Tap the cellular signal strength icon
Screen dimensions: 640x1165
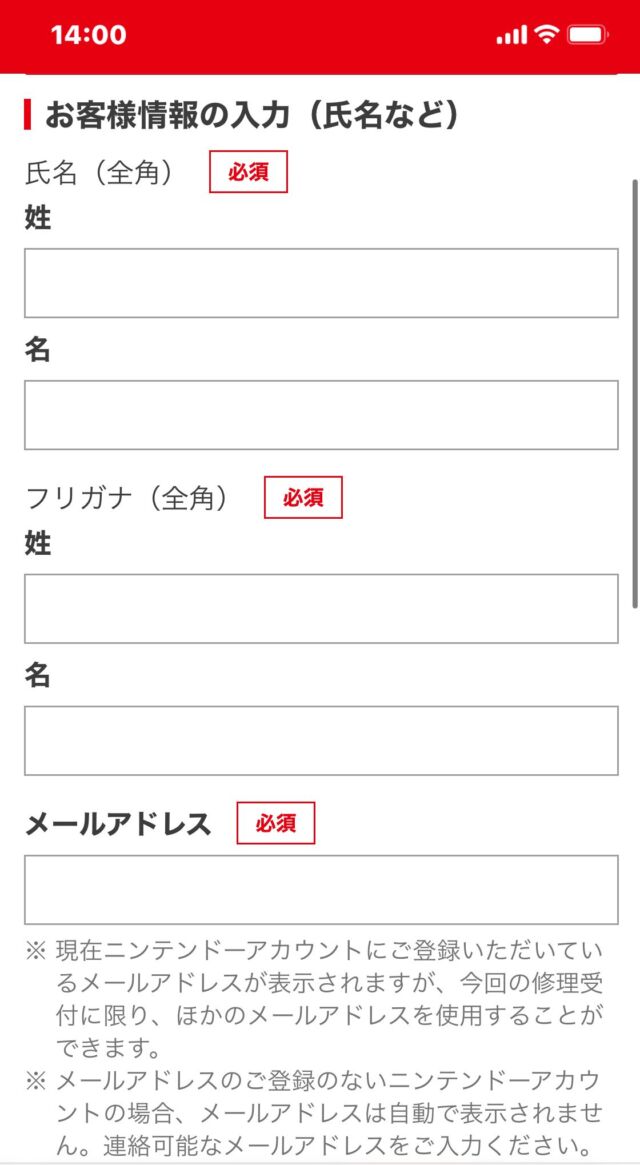pos(510,35)
